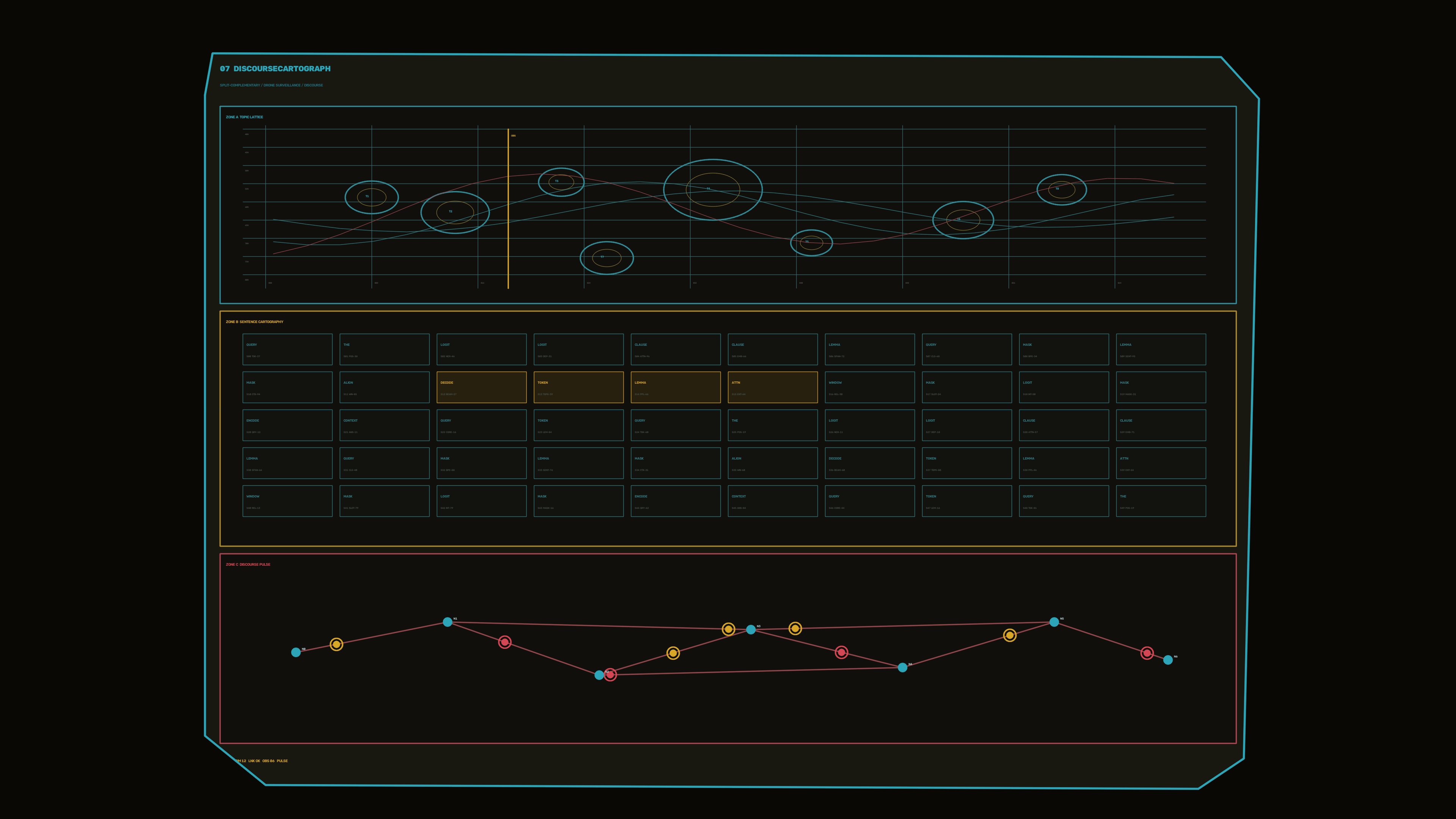
Task: Select topic circle T5
Action: 811,243
